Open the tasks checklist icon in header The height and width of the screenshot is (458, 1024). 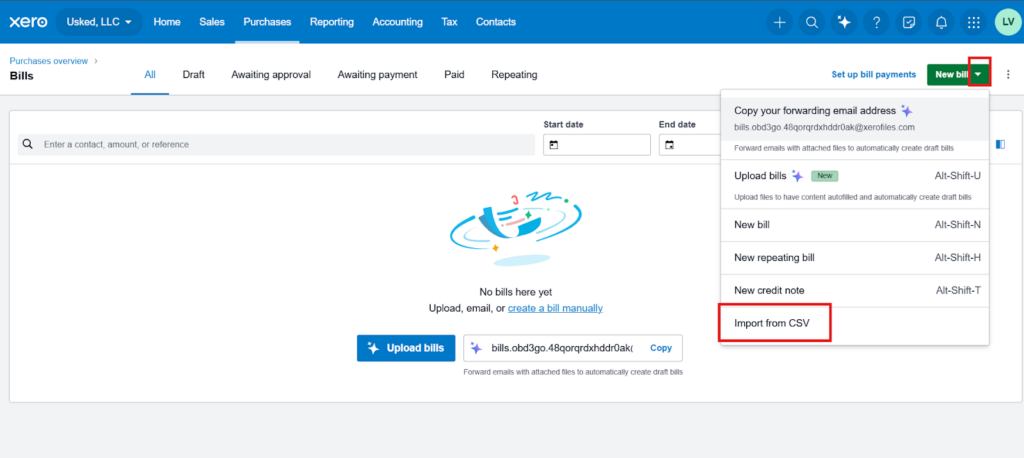coord(908,22)
